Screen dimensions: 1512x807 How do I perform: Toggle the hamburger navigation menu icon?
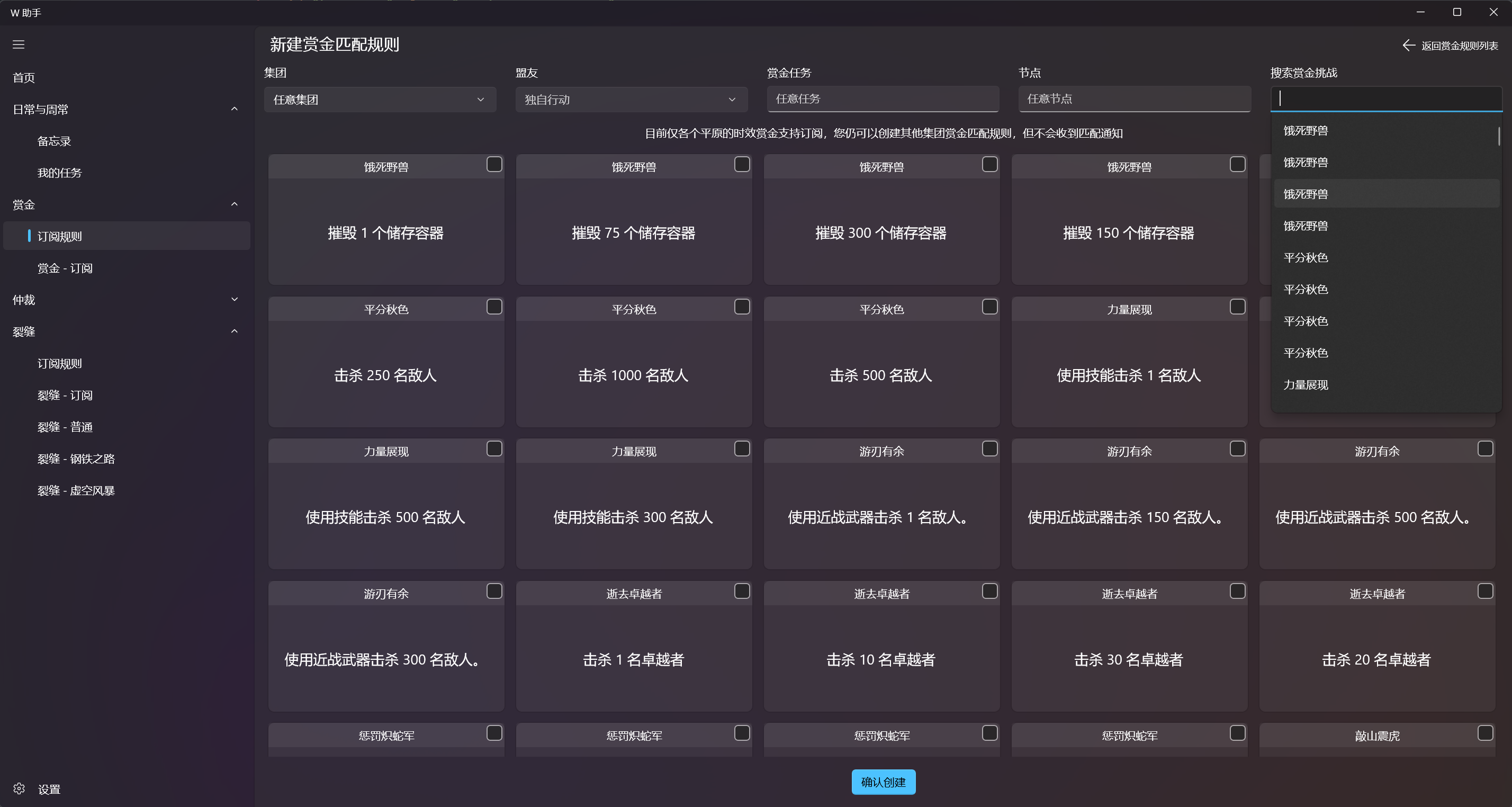pyautogui.click(x=19, y=44)
